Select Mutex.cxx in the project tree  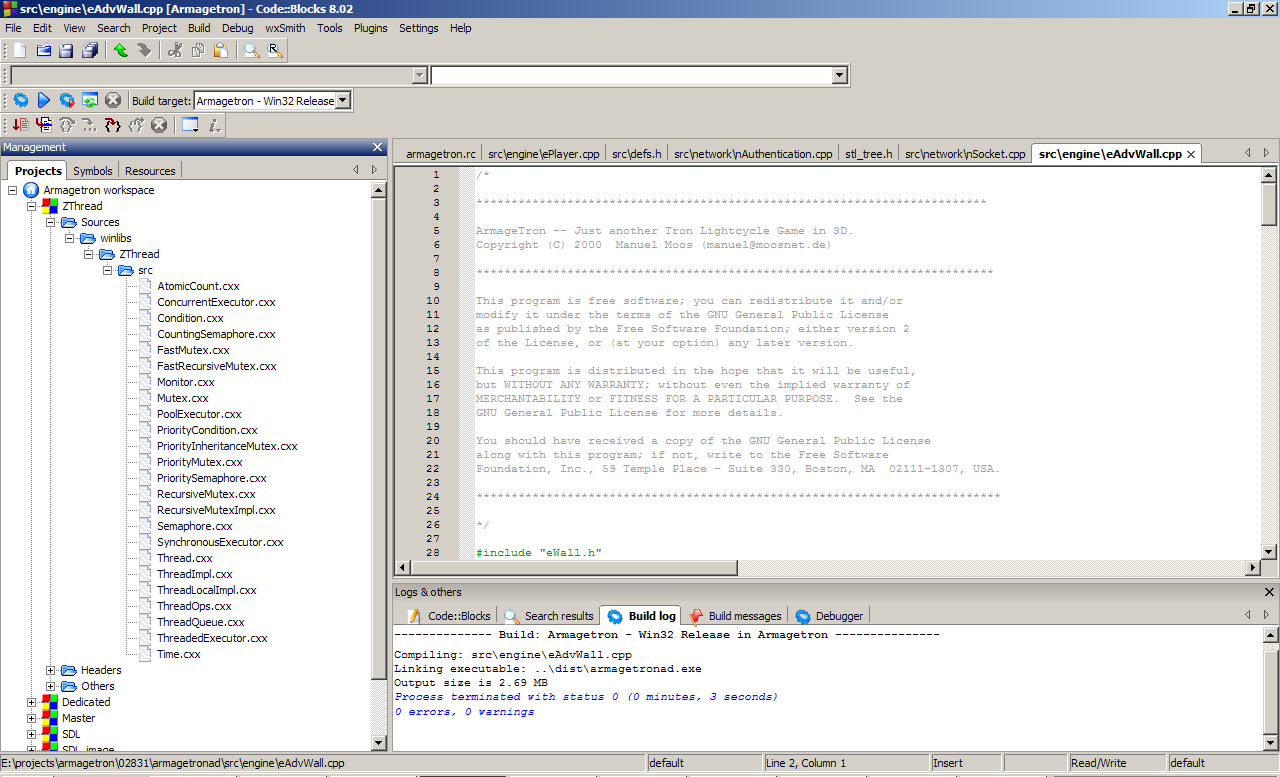(x=182, y=398)
